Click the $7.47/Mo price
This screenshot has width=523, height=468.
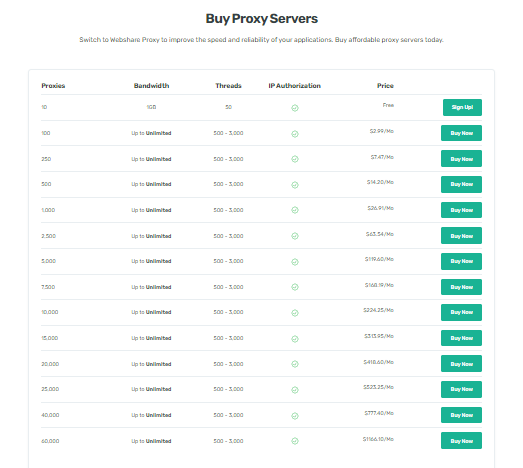click(382, 157)
